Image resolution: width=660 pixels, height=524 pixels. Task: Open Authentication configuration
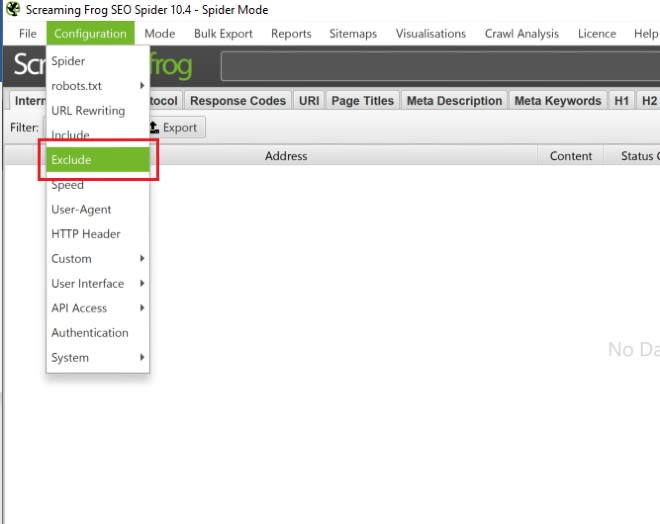click(98, 333)
